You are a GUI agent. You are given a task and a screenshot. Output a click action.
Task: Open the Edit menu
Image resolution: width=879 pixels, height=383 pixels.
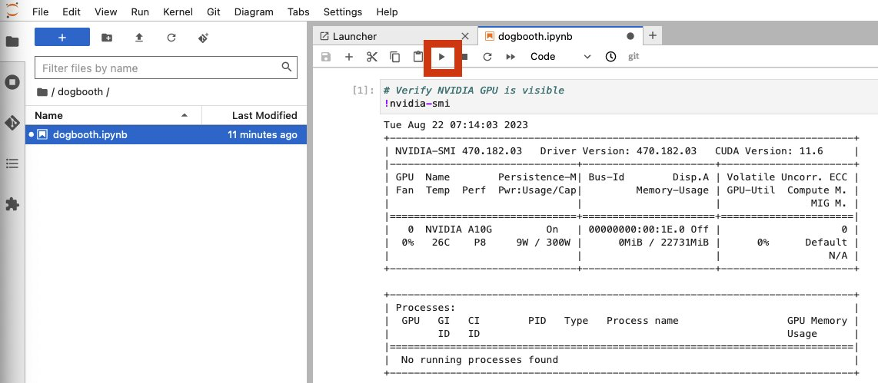pyautogui.click(x=71, y=11)
